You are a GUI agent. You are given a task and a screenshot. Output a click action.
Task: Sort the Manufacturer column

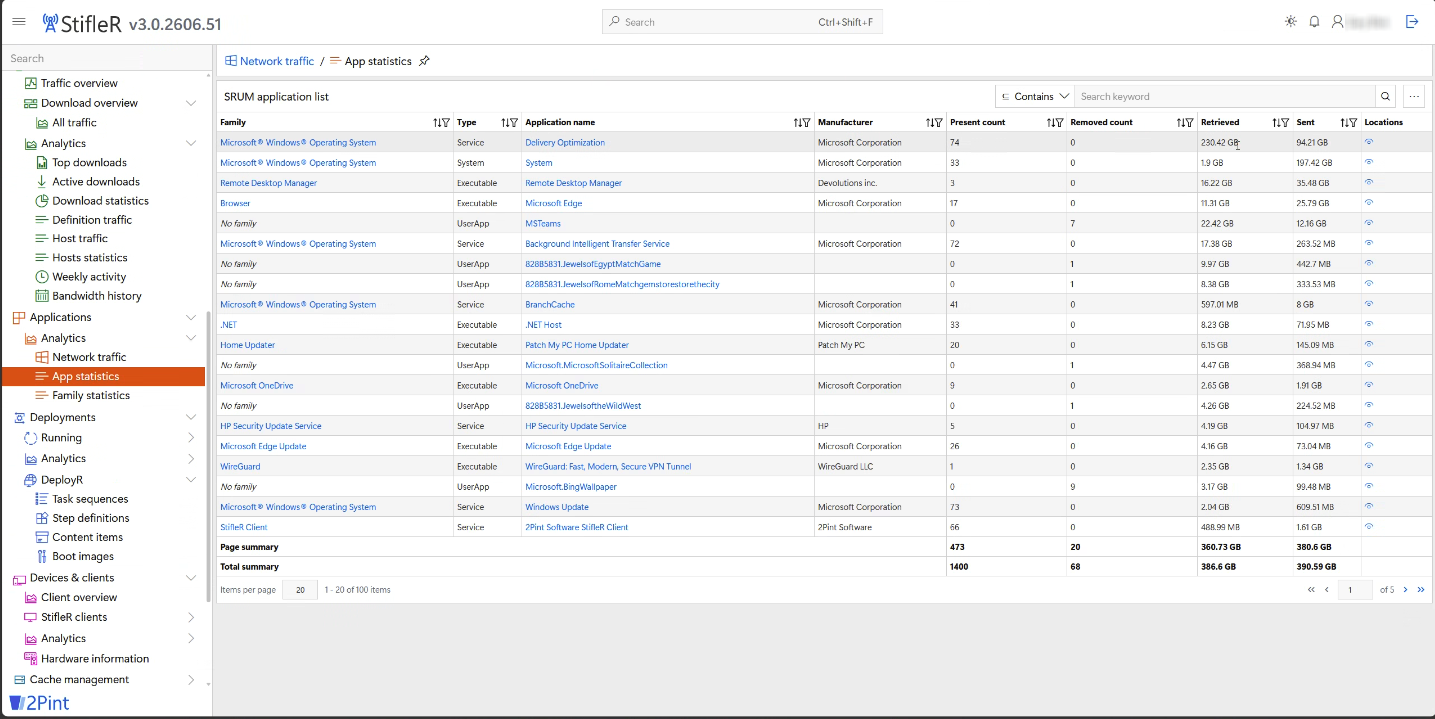pos(930,123)
